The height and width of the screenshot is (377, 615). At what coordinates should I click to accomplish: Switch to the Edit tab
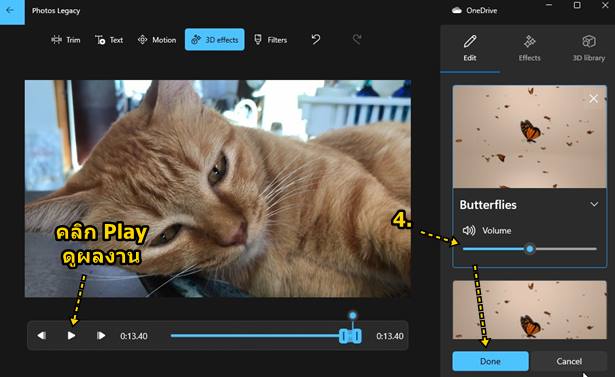470,49
